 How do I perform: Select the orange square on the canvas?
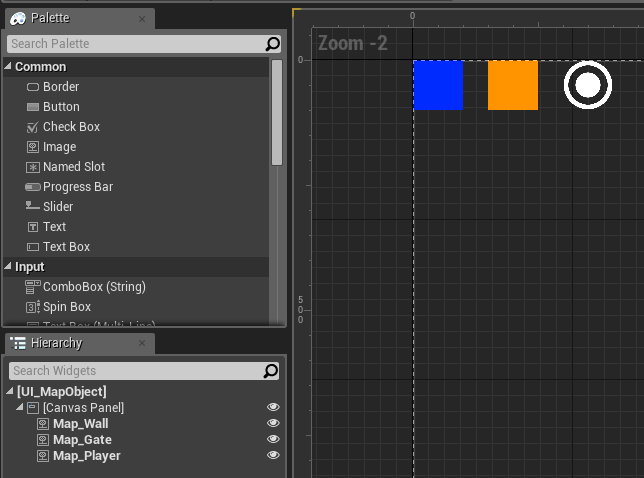513,85
